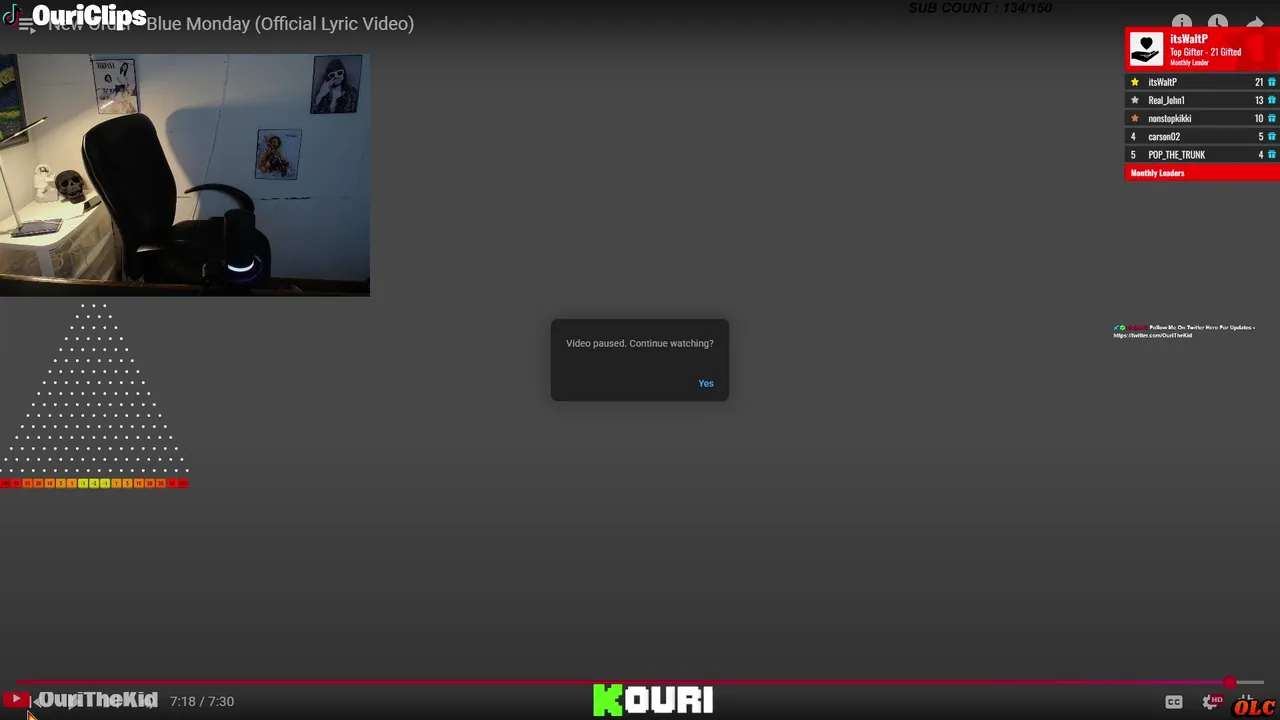The height and width of the screenshot is (720, 1280).
Task: Click the Video paused. Continue watching? message
Action: click(640, 343)
